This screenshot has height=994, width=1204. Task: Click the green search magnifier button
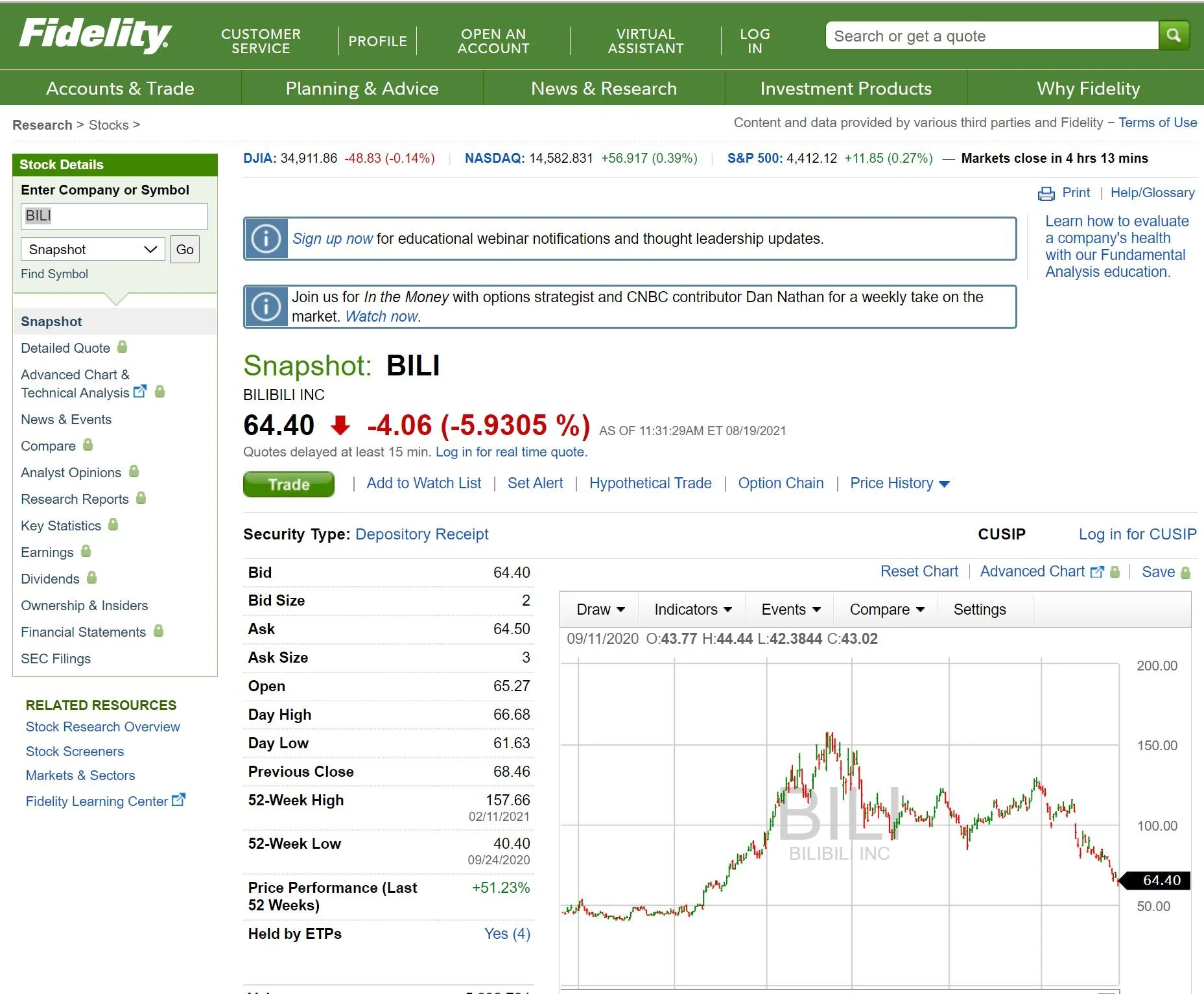[x=1174, y=36]
